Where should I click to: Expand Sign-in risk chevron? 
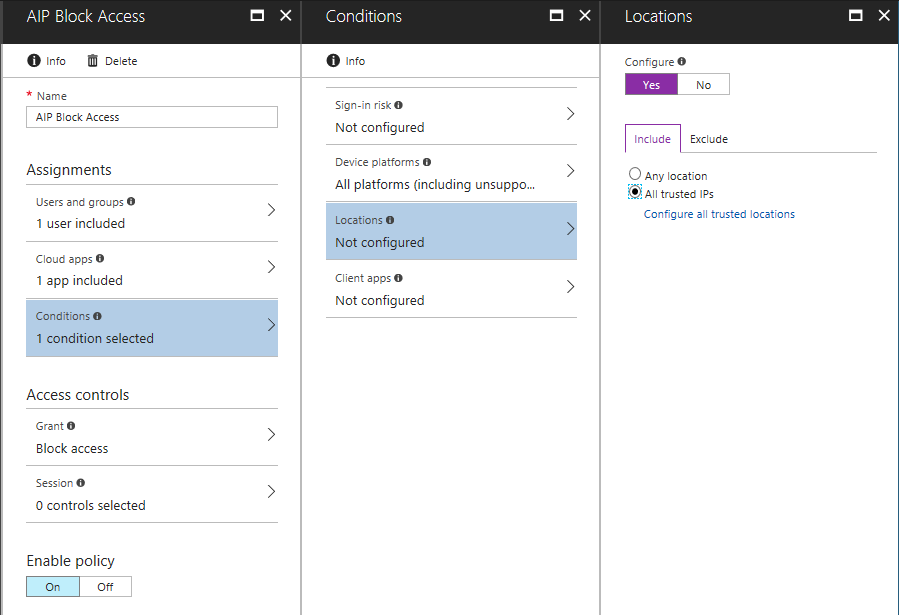click(x=570, y=113)
